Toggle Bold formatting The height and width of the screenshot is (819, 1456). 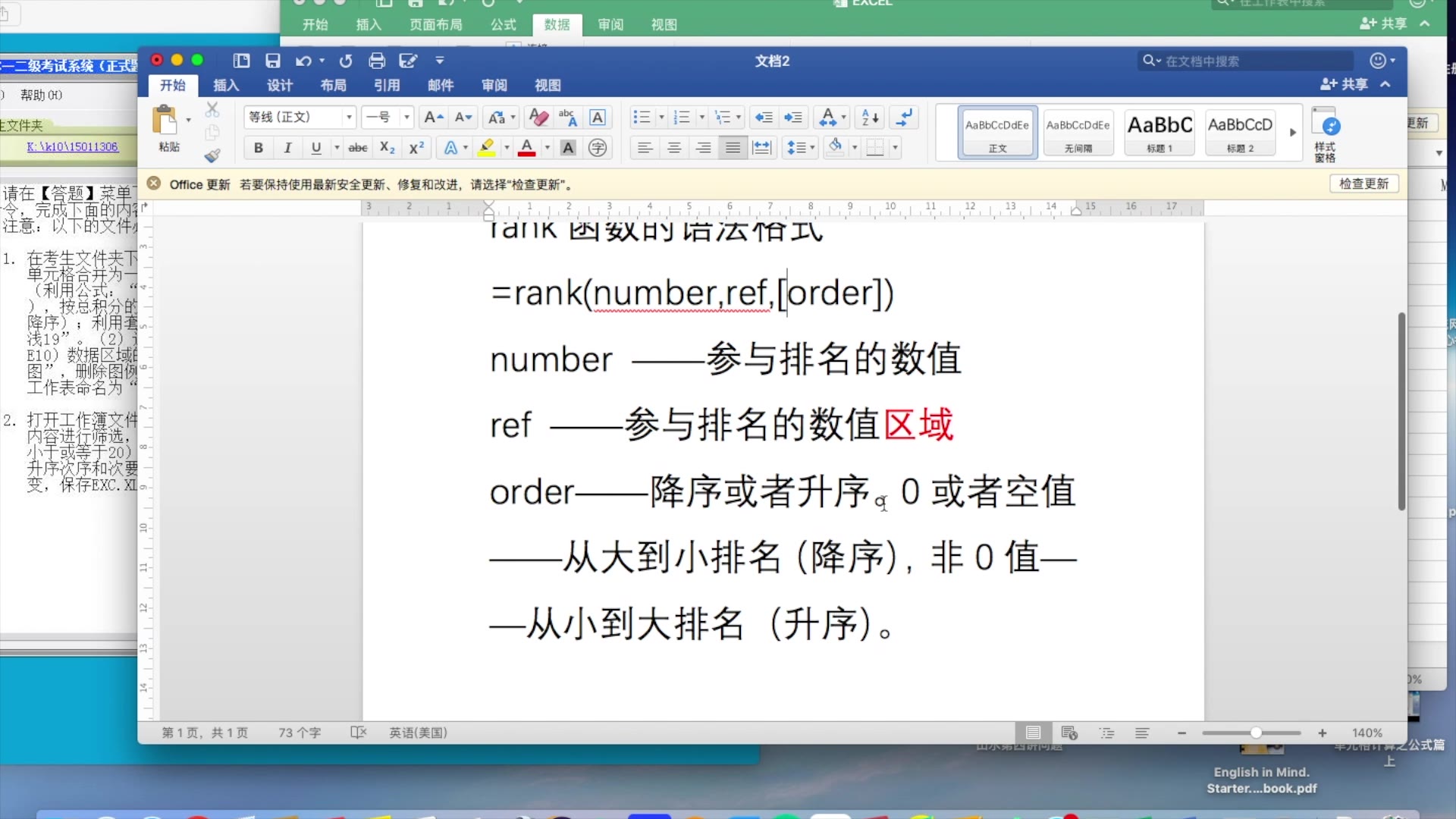tap(259, 148)
